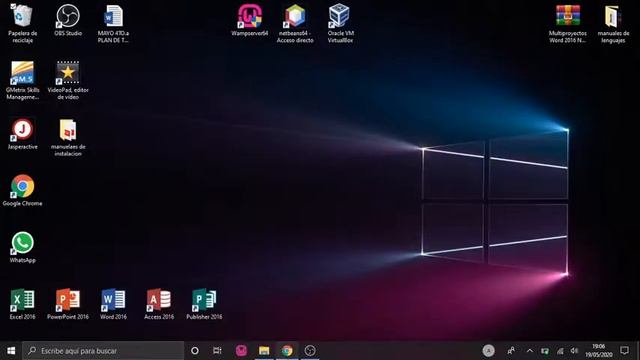Select the Access 2016 desktop shortcut
Screen dimensions: 640x360
159,304
